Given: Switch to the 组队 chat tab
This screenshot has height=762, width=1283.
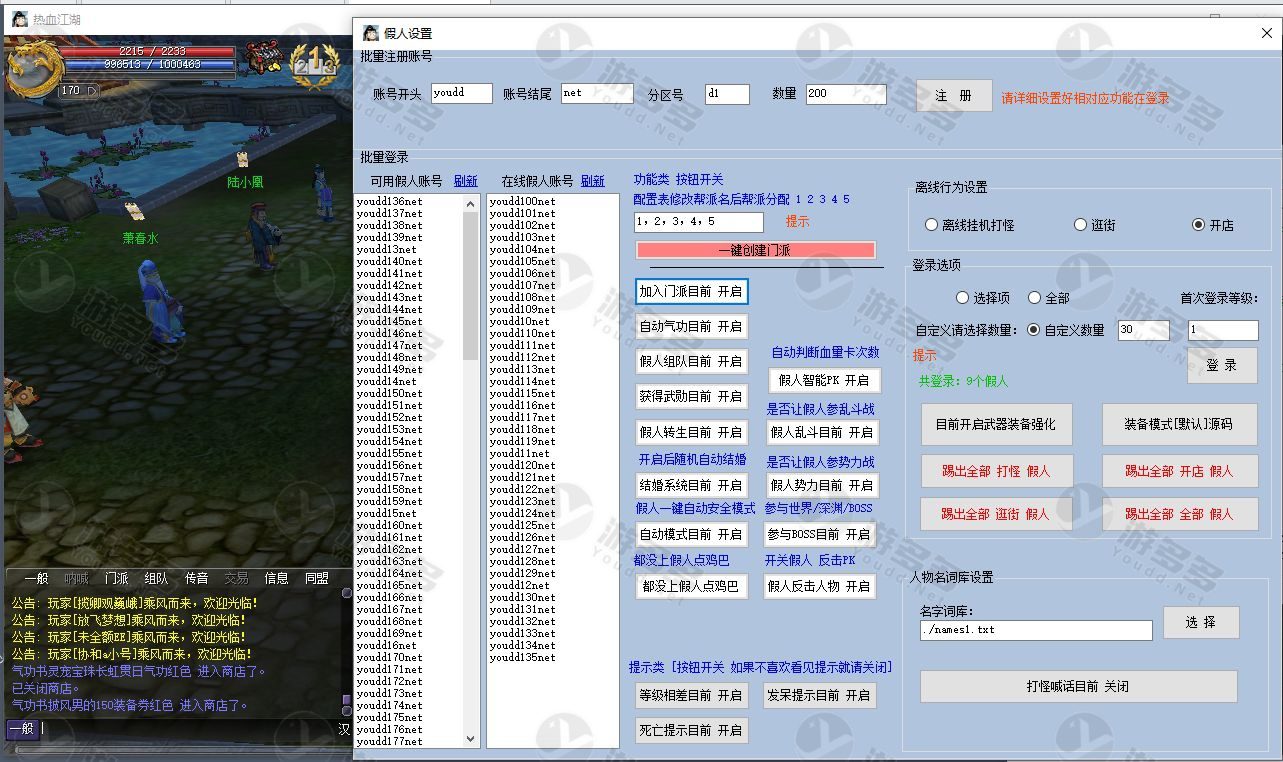Looking at the screenshot, I should [x=156, y=578].
